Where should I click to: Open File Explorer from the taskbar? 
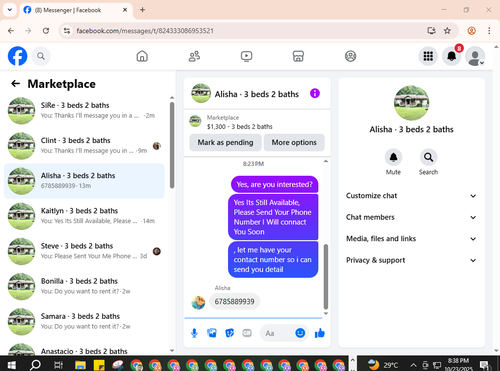80,365
